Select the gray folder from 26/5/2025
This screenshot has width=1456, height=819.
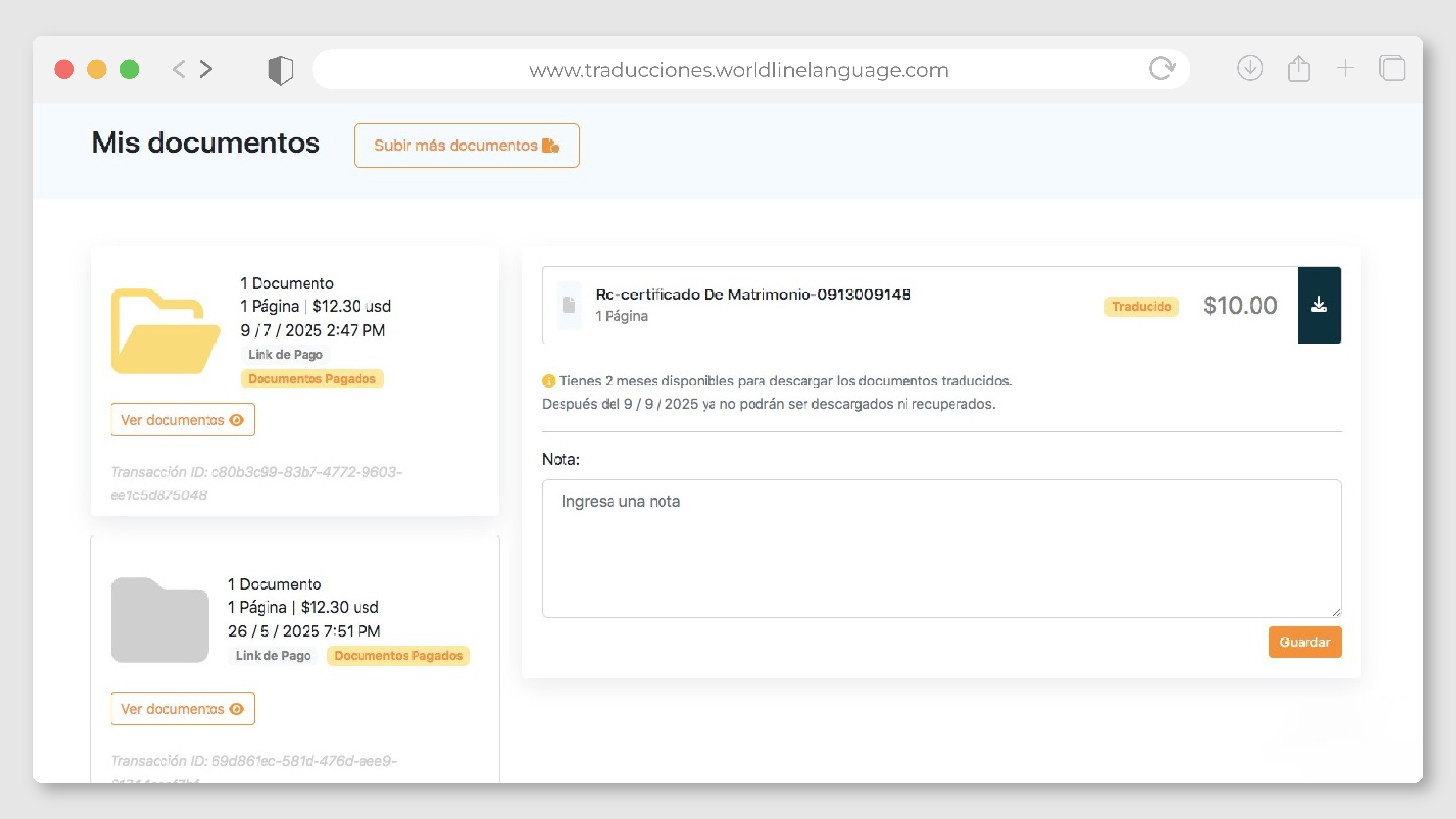click(x=159, y=620)
